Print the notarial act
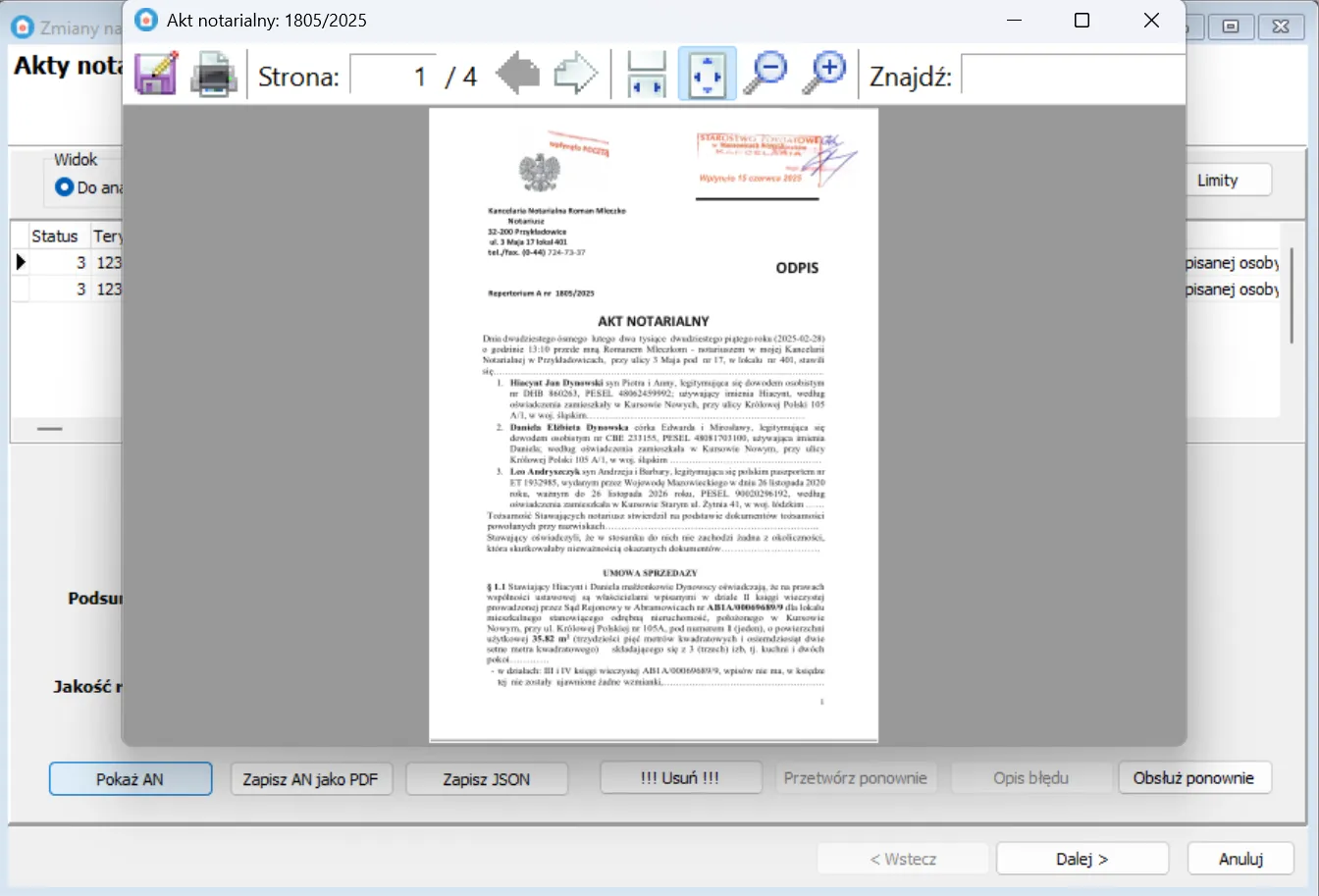The width and height of the screenshot is (1319, 896). 214,74
